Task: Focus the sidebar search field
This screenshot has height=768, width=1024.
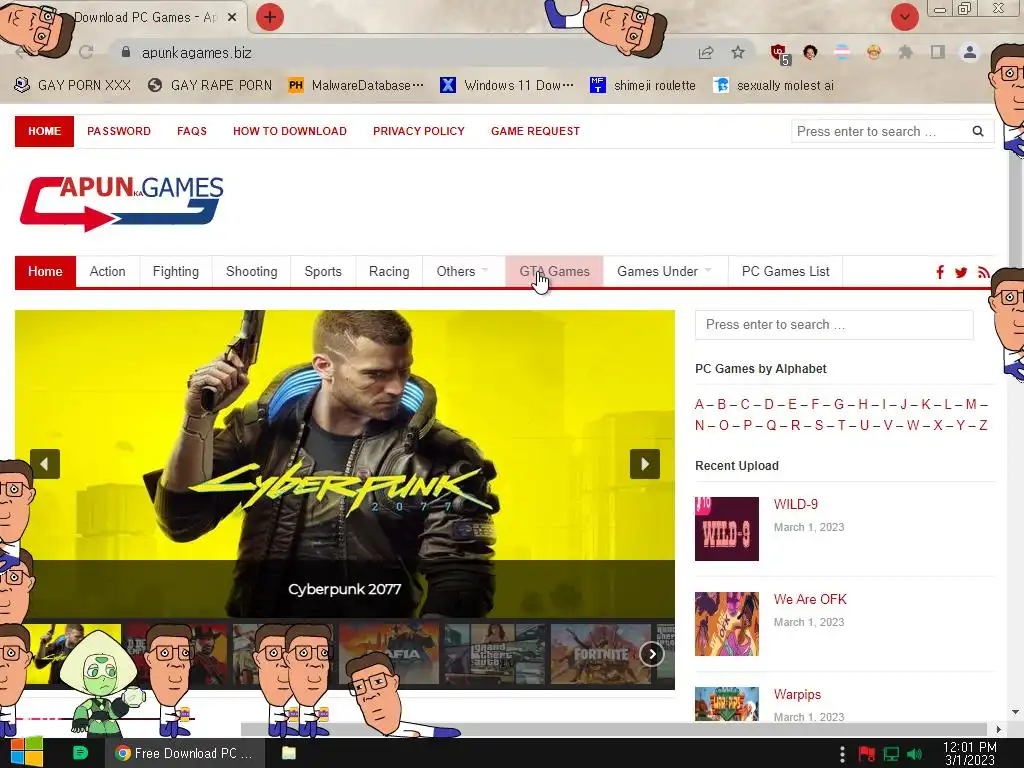Action: click(834, 325)
